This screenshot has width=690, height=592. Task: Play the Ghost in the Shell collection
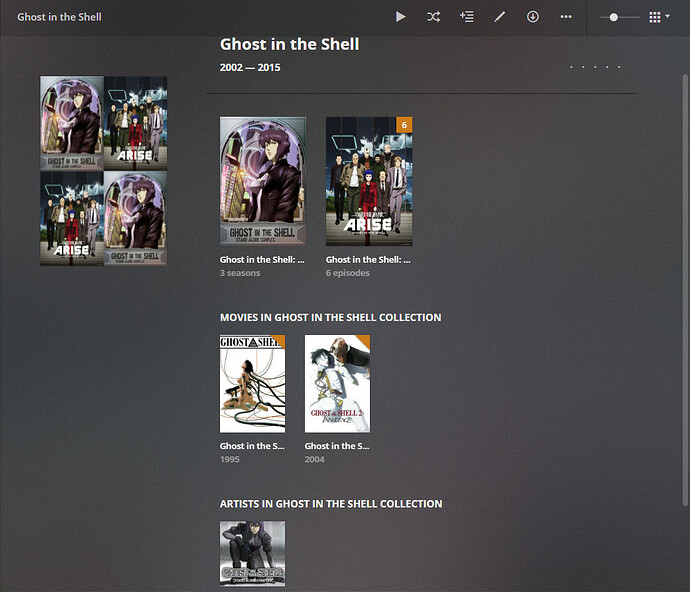pos(400,17)
